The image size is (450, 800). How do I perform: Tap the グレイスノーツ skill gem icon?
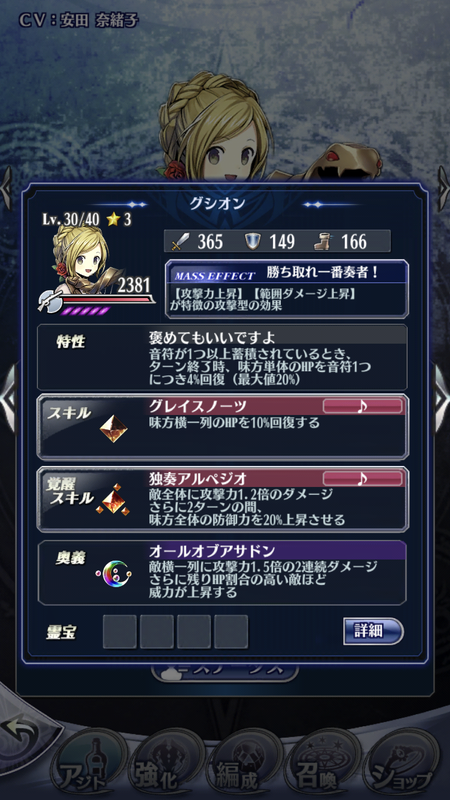[113, 429]
